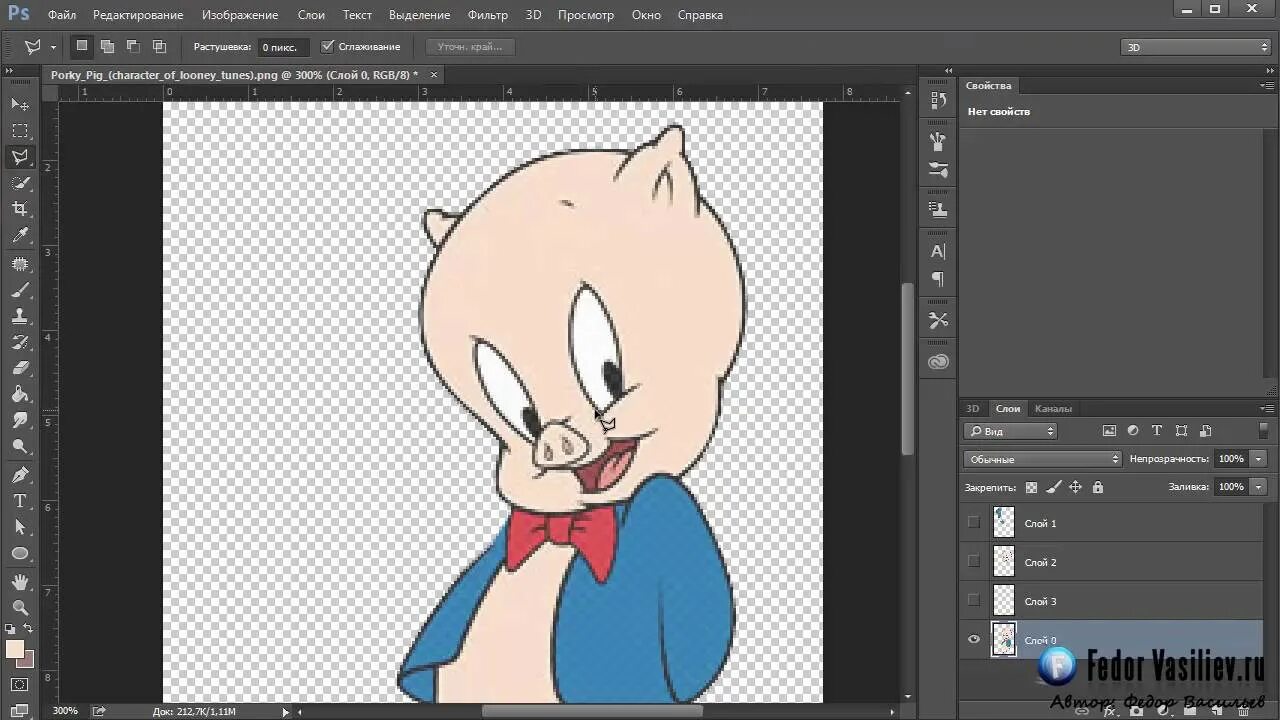The image size is (1280, 720).
Task: Open the History panel icon
Action: [x=938, y=100]
